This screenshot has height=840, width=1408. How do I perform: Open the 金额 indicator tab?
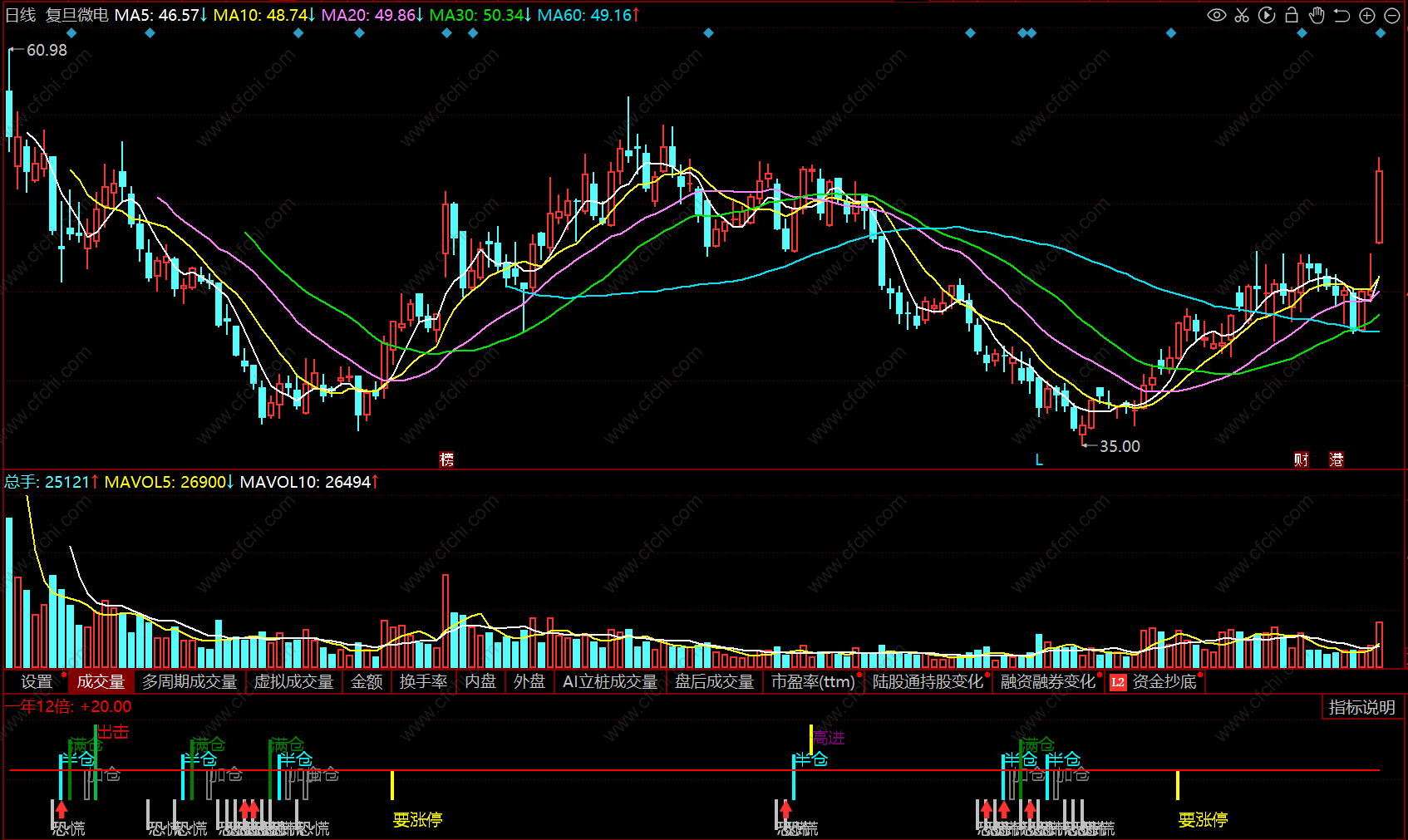pyautogui.click(x=367, y=681)
